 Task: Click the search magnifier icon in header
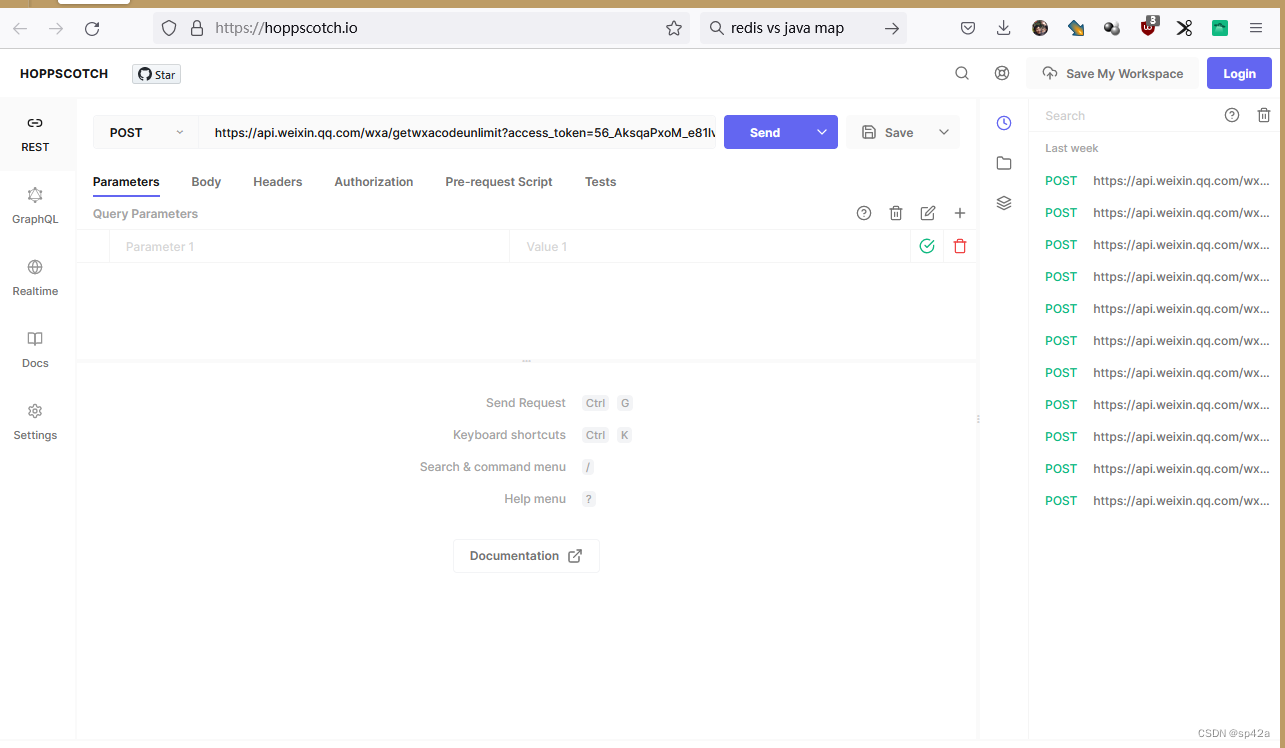(x=962, y=73)
